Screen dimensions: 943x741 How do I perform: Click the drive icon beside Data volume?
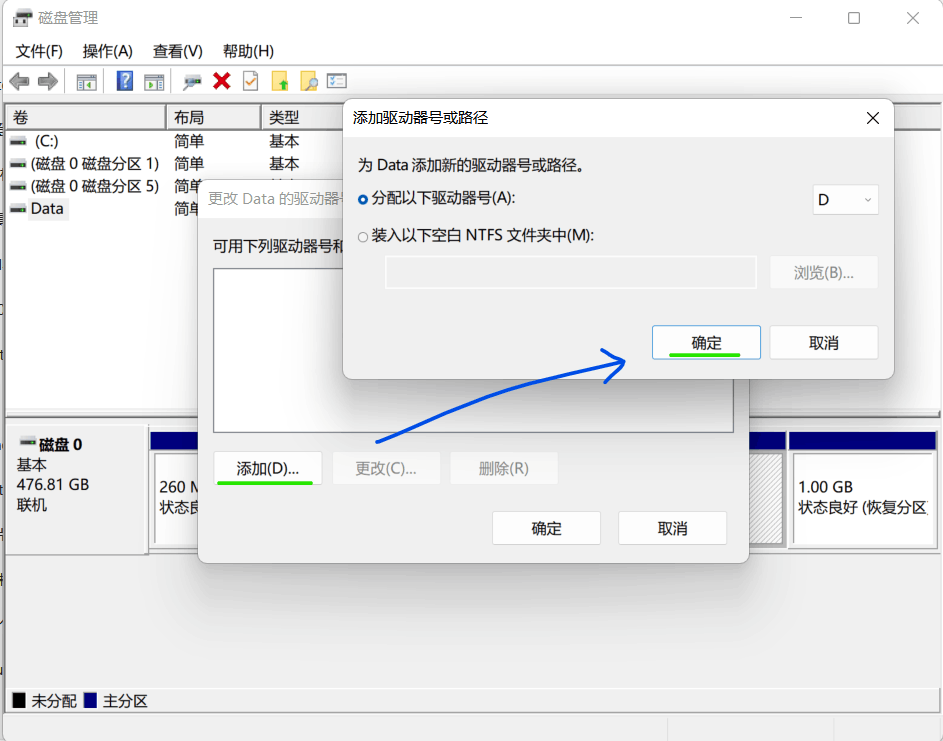click(x=18, y=209)
